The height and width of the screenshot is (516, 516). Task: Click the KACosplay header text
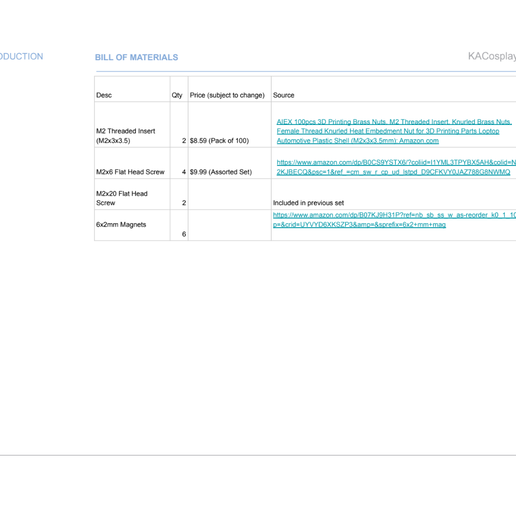(x=492, y=56)
